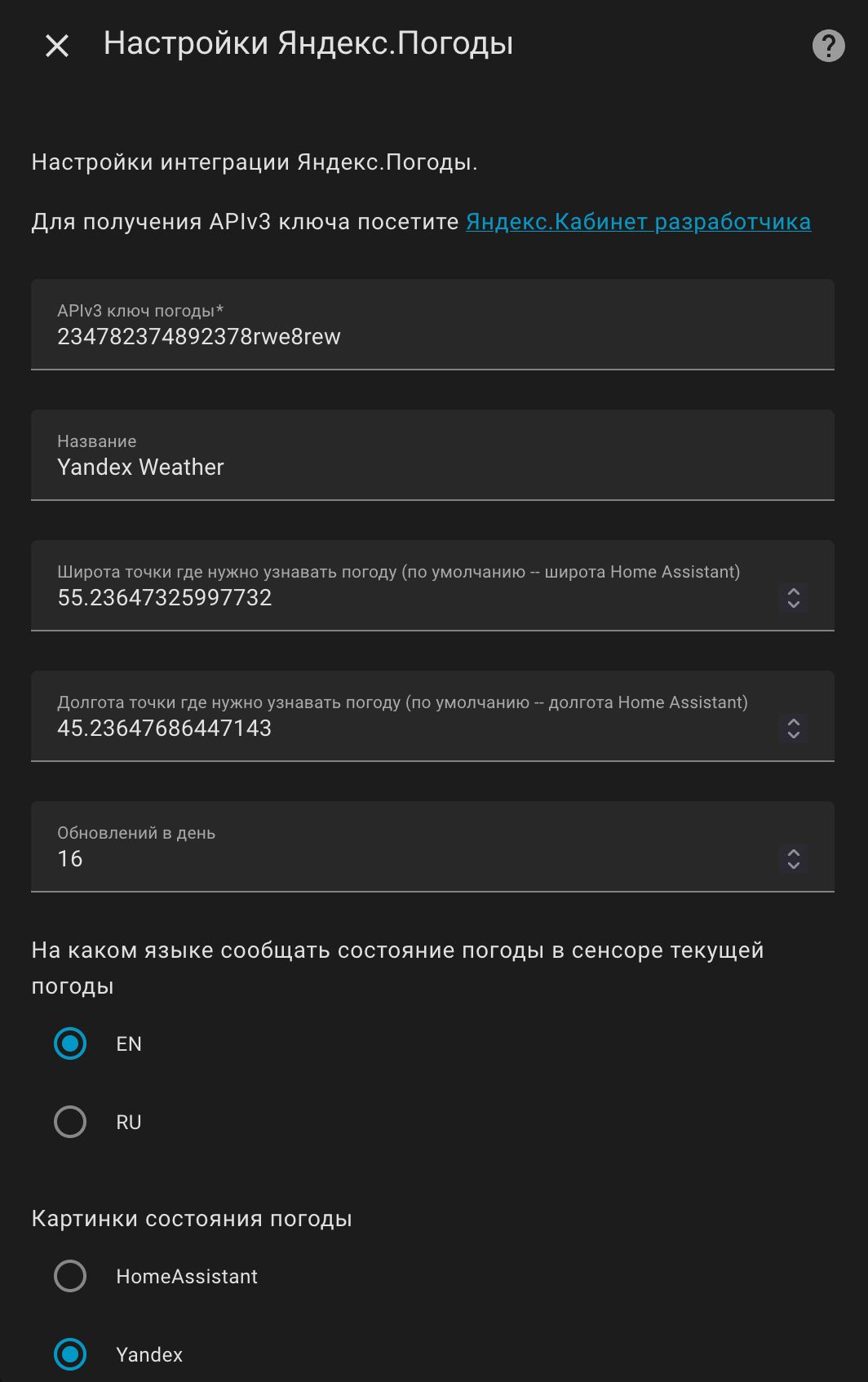The image size is (868, 1382).
Task: Close the Yandex Weather settings dialog
Action: pos(57,46)
